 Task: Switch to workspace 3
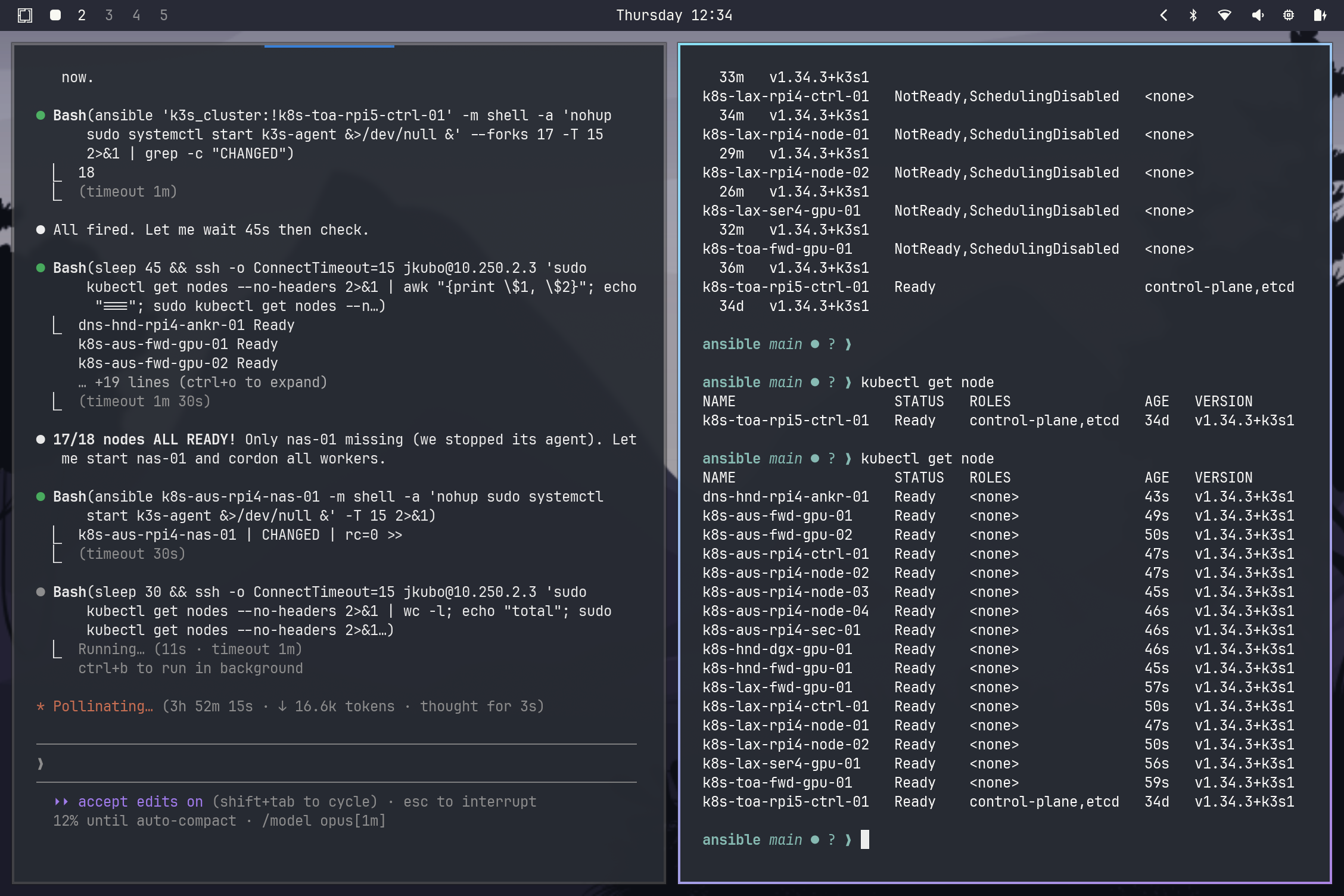pyautogui.click(x=109, y=15)
